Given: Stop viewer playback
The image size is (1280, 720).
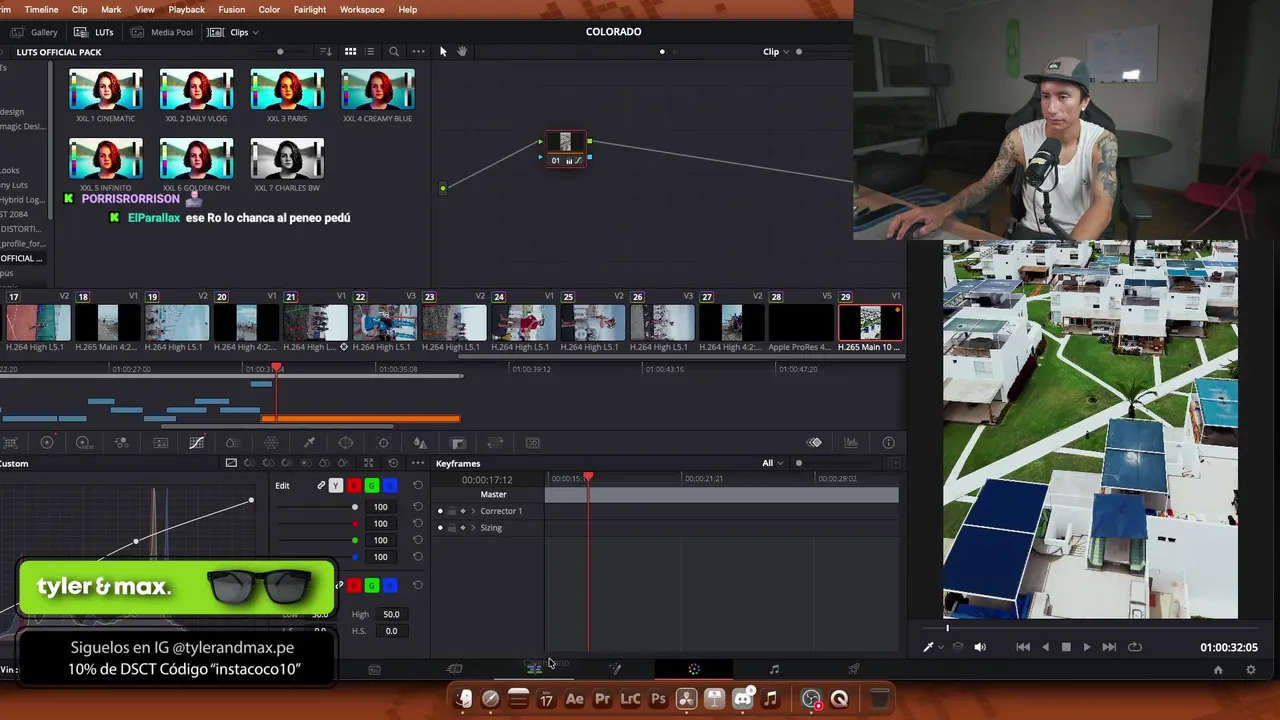Looking at the screenshot, I should [1066, 647].
